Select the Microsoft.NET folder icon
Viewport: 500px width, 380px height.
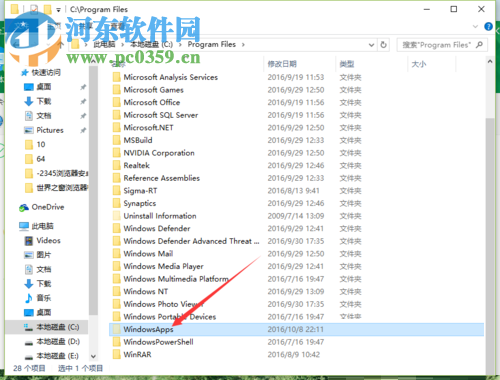click(116, 128)
